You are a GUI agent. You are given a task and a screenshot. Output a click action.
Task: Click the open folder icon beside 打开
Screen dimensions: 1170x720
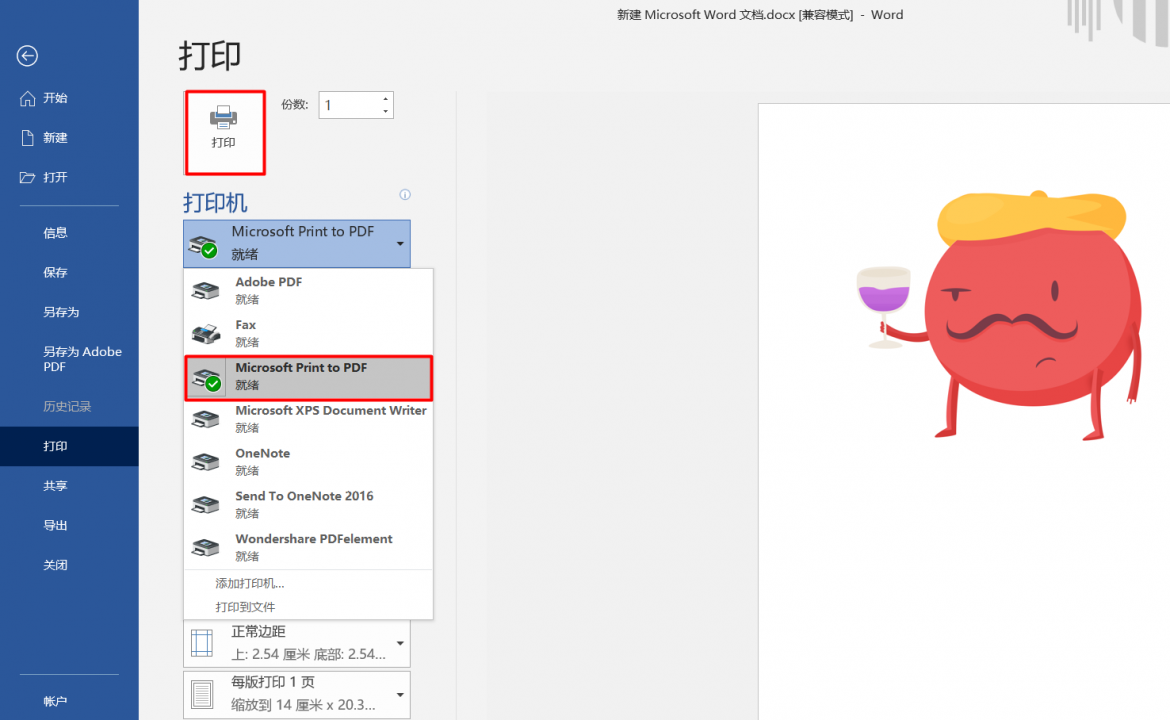point(28,178)
